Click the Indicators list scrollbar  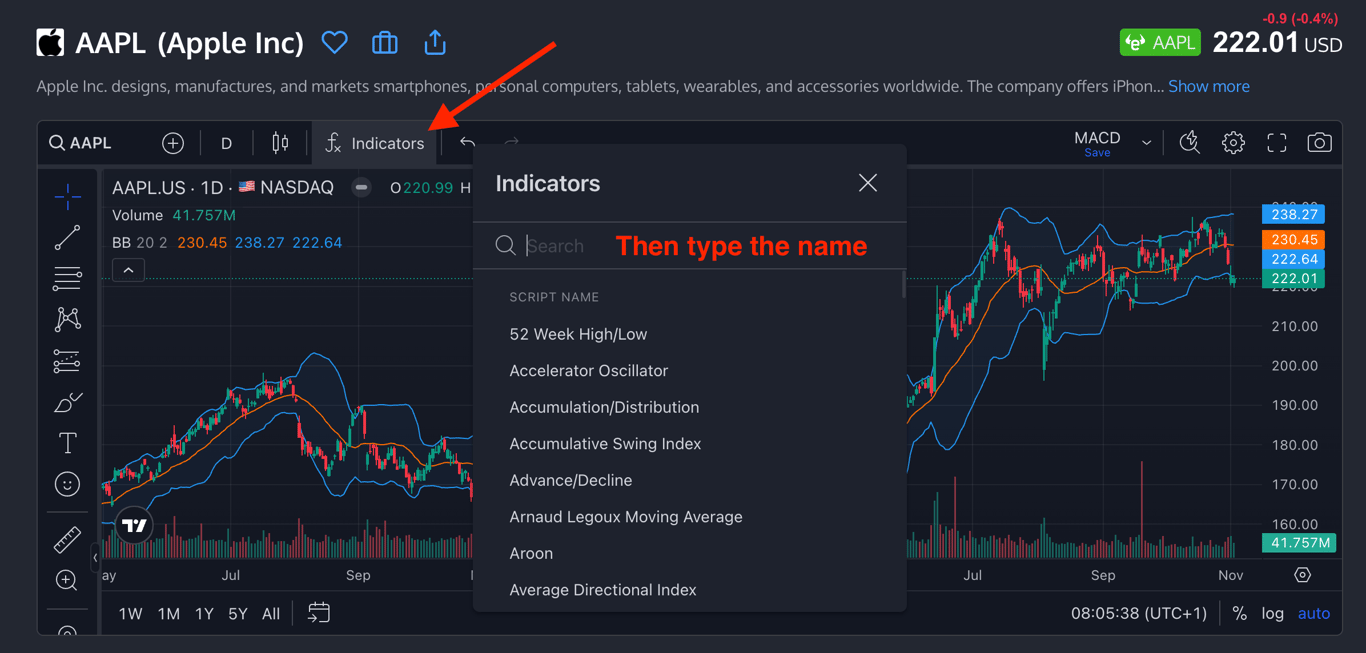(903, 284)
